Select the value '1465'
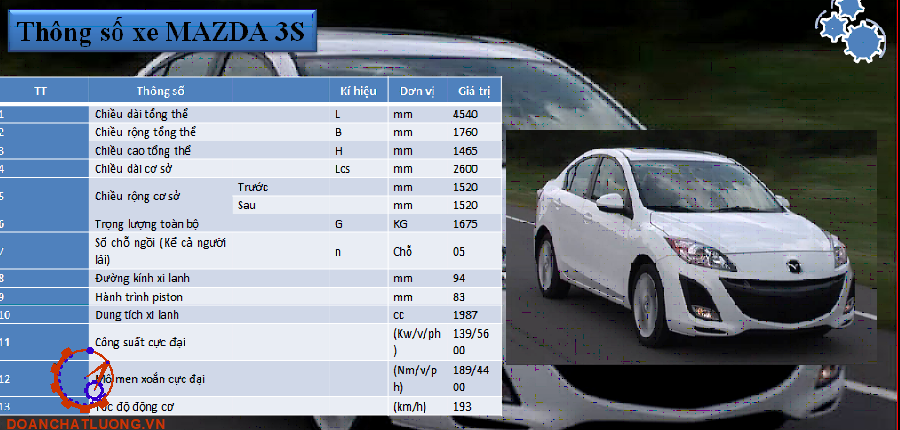The image size is (900, 430). click(x=465, y=150)
